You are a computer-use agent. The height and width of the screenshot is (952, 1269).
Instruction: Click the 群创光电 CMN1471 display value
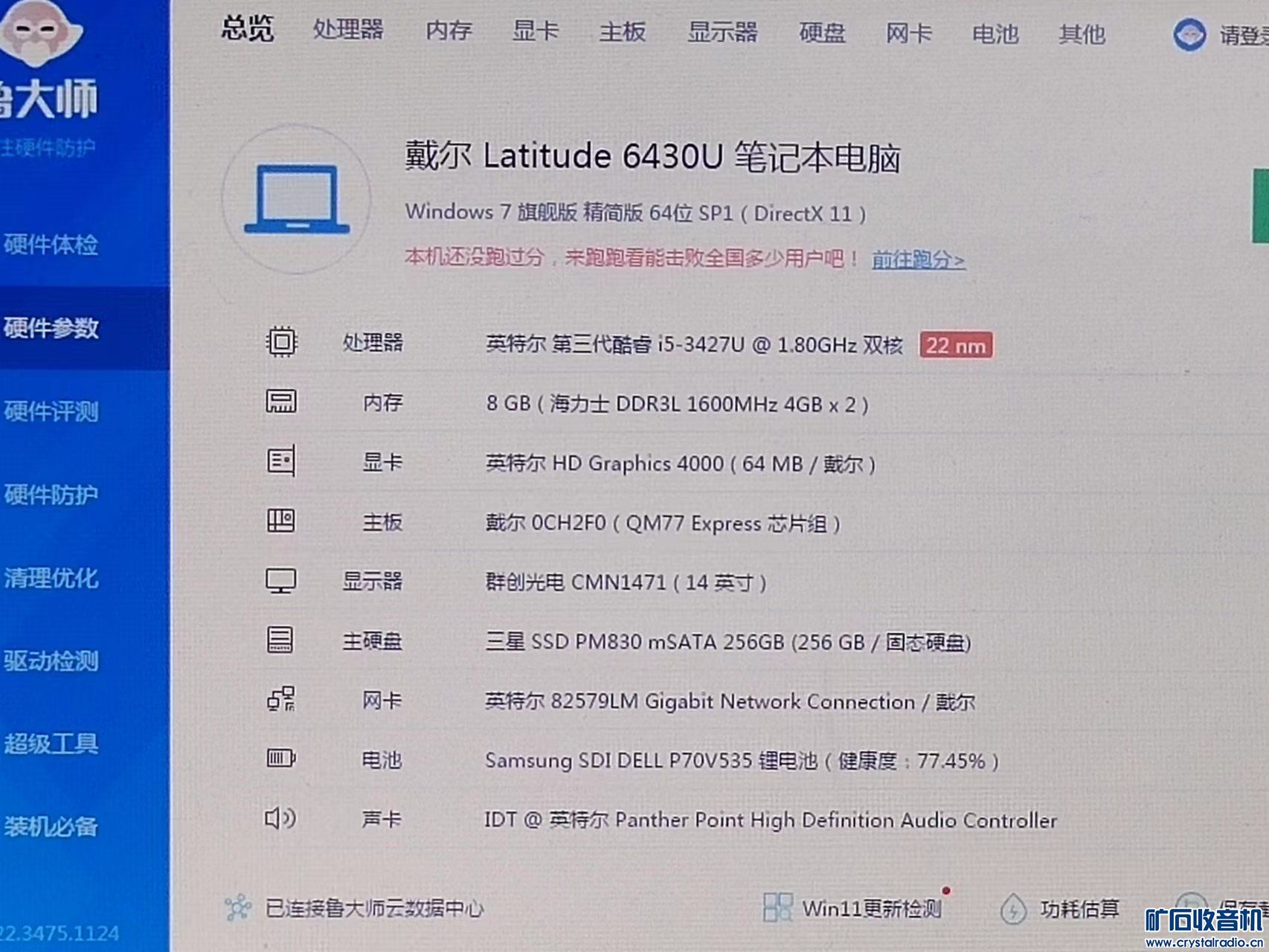click(x=626, y=582)
